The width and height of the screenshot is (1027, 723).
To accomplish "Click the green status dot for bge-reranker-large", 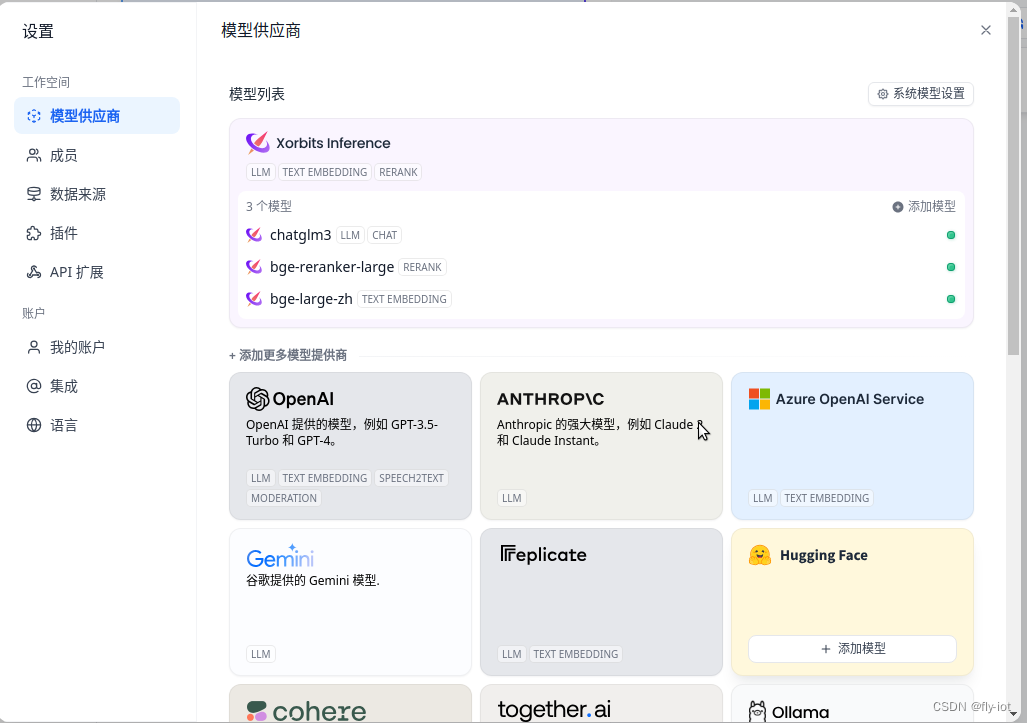I will click(x=951, y=267).
